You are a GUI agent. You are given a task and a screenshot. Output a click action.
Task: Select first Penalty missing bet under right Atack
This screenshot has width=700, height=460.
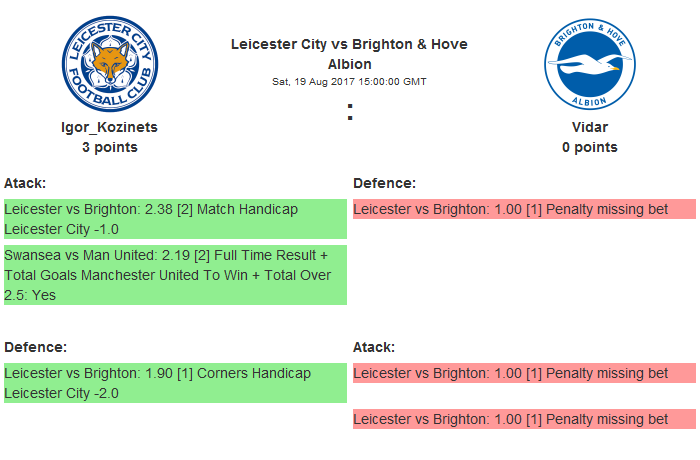coord(524,373)
